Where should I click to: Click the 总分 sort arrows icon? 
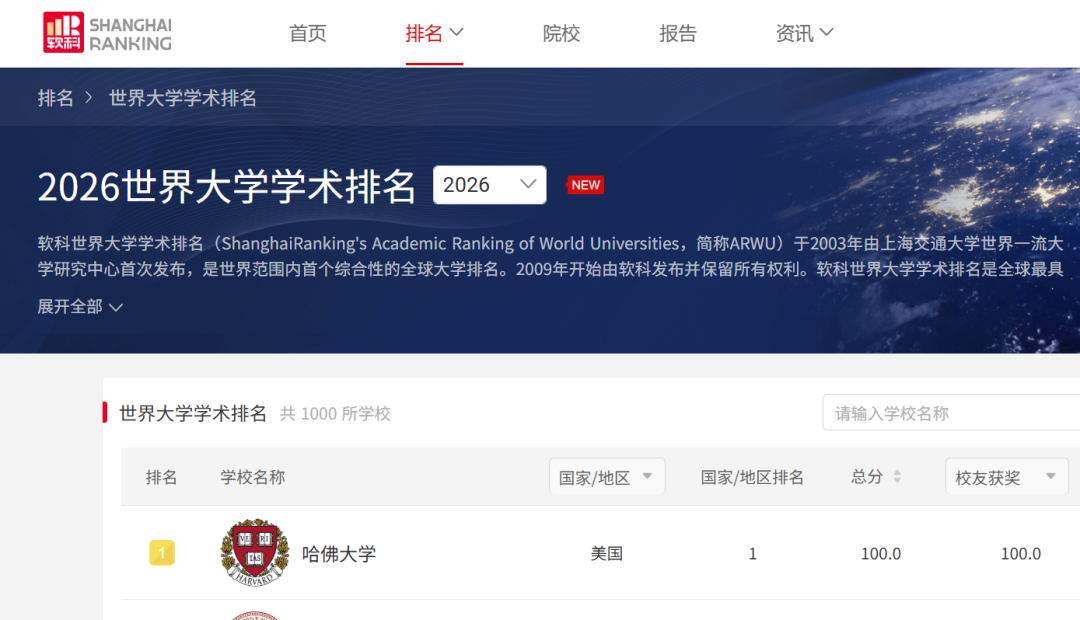897,477
